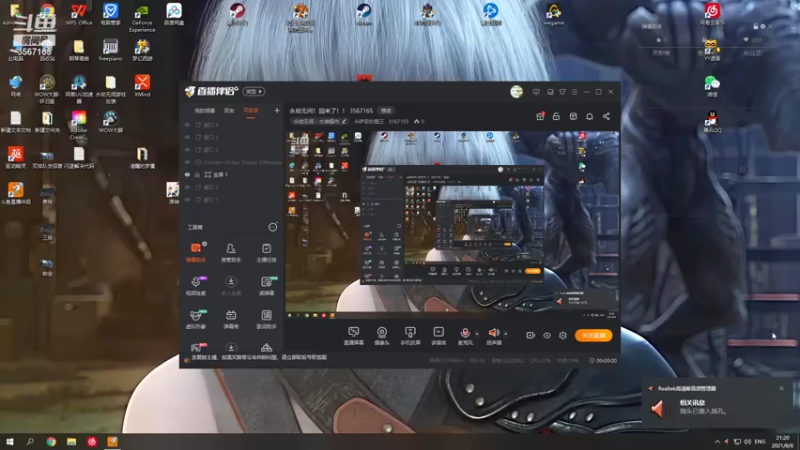Screen dimensions: 800x450
Task: Toggle visibility of 窗口2 source
Action: click(187, 187)
